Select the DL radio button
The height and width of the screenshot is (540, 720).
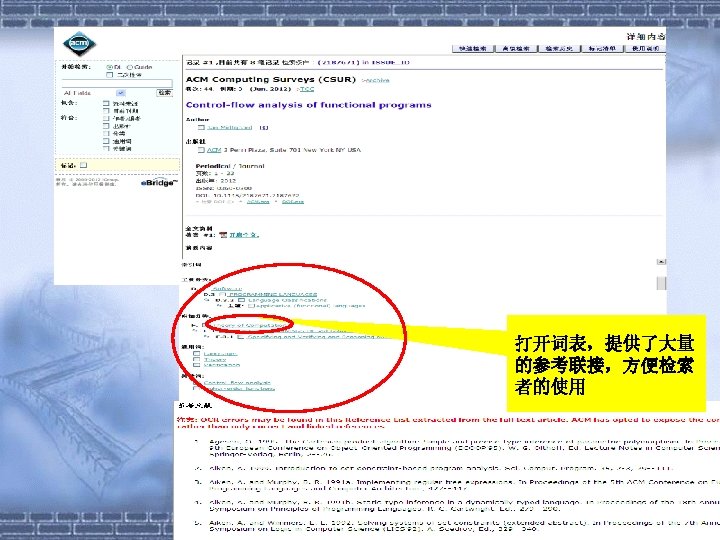(x=110, y=67)
